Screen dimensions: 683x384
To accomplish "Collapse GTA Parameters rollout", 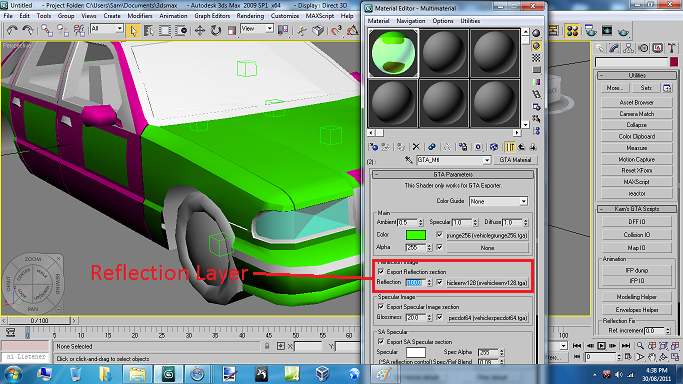I will coord(453,174).
